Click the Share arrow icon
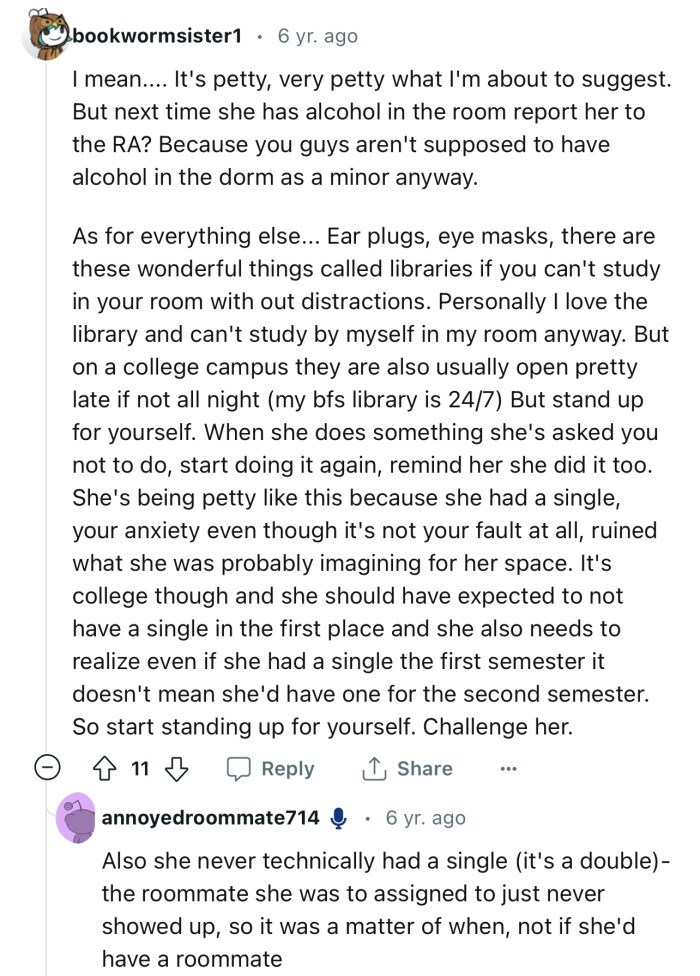The height and width of the screenshot is (976, 700). point(375,769)
